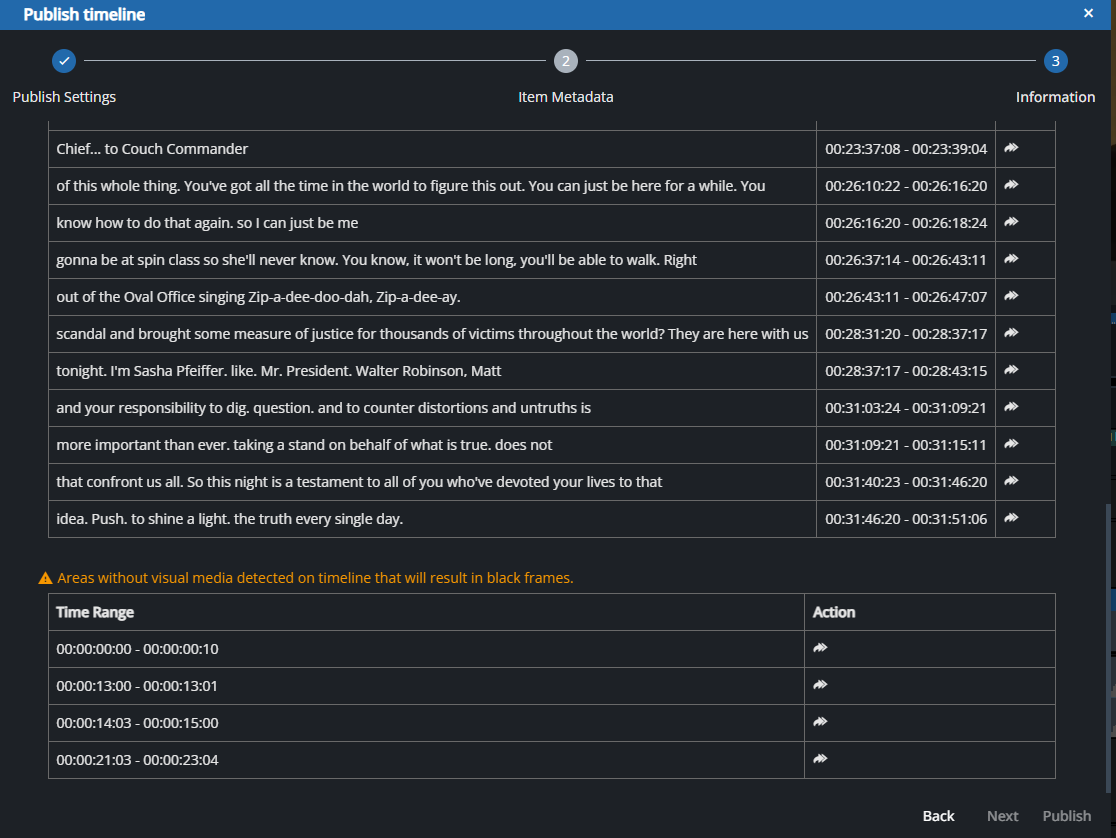Jump to the 'Zip-a-dee-doo-dah' subtitle segment
1116x838 pixels.
pos(1010,296)
